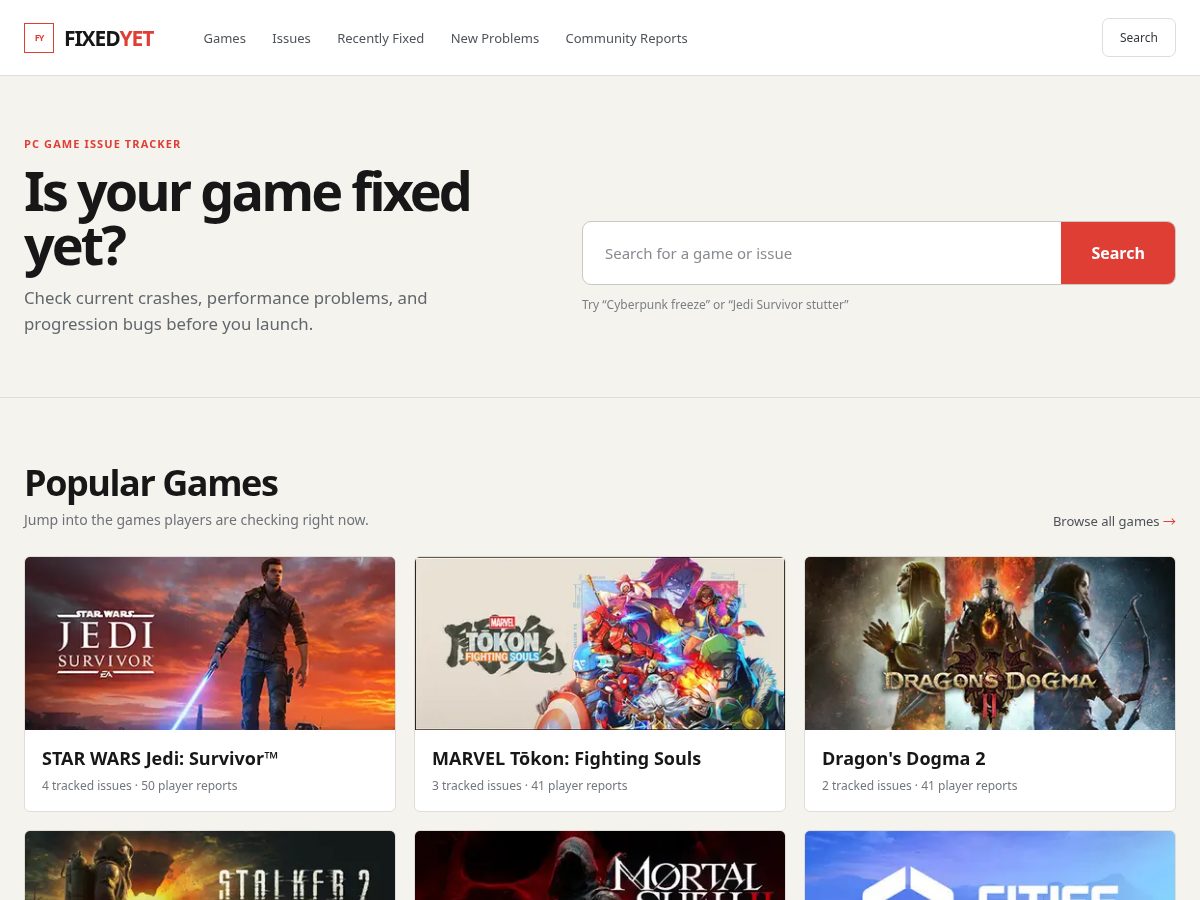Click the 'Is your game fixed yet?' headline
The height and width of the screenshot is (900, 1200).
coord(247,220)
